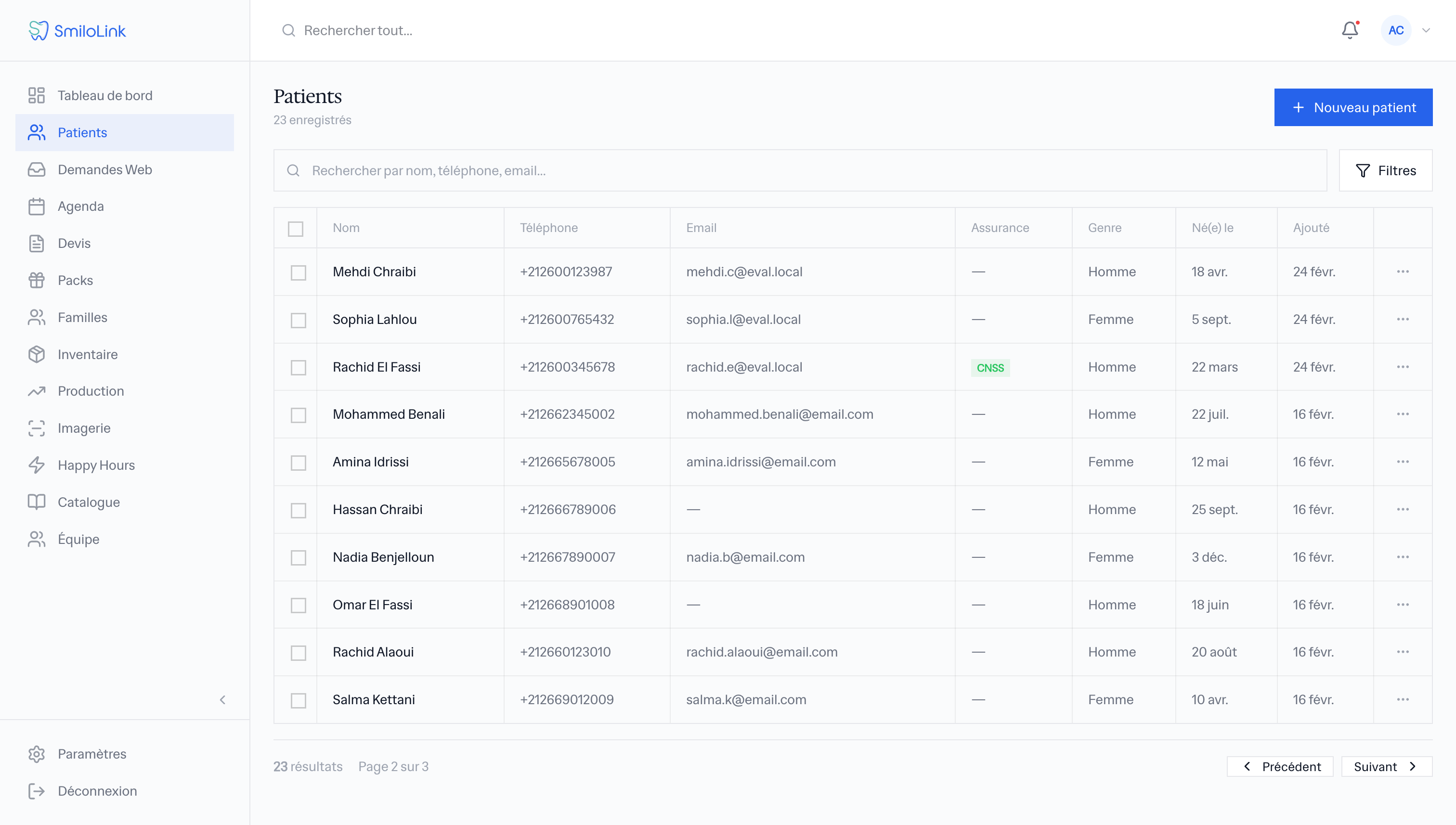Click the Déconnexion logout icon

click(x=36, y=790)
